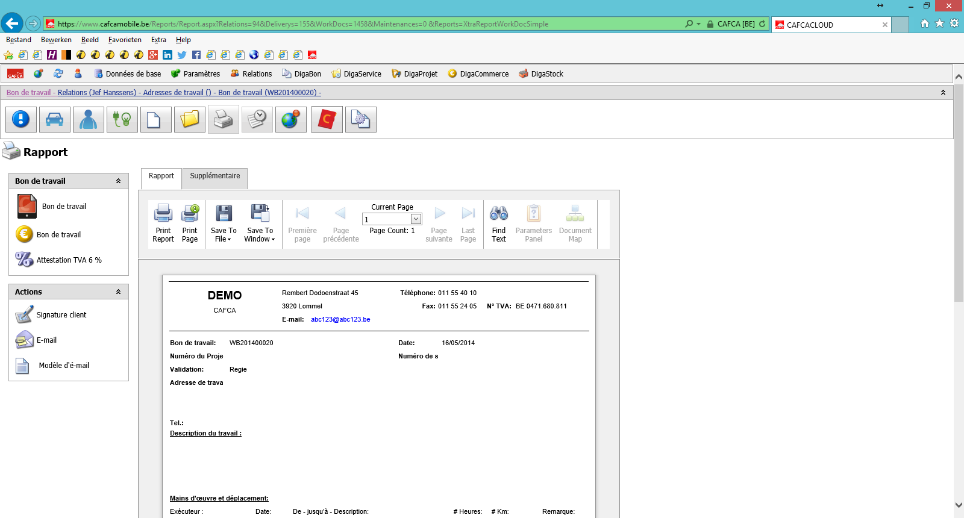Click Print Page in report viewer
Screen dimensions: 964x518
click(190, 224)
